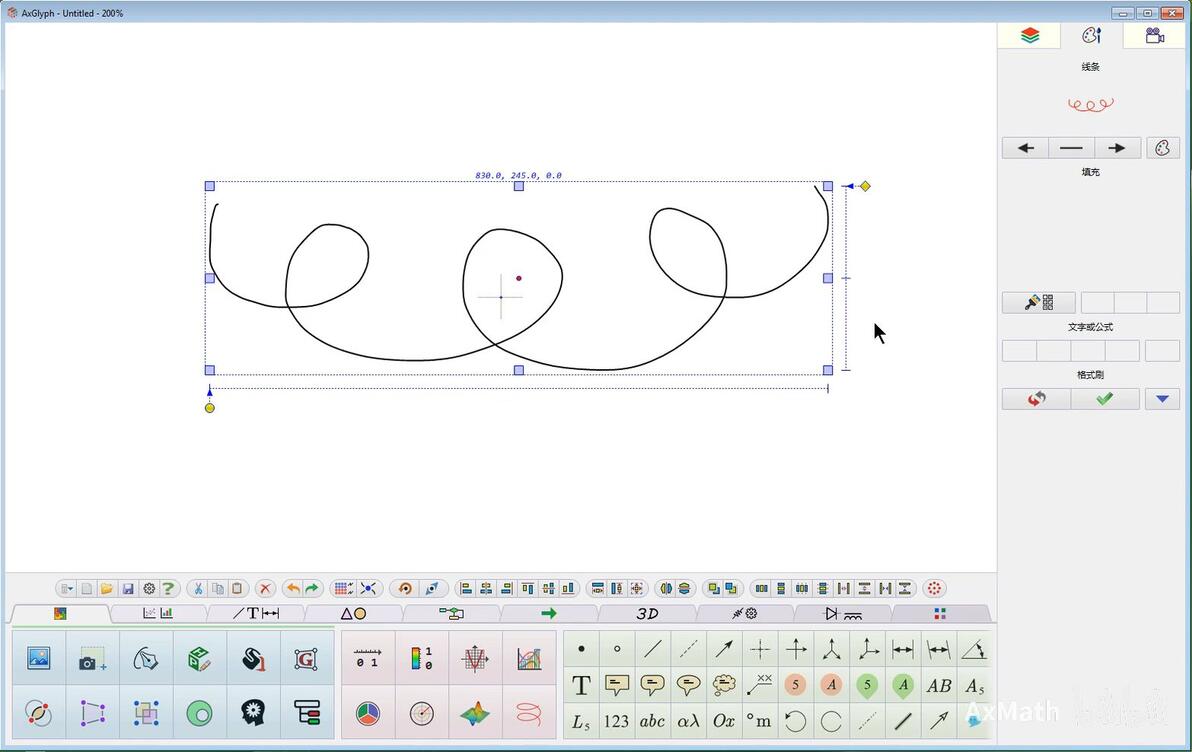The height and width of the screenshot is (752, 1192).
Task: Redo with the green arrow
Action: [312, 589]
